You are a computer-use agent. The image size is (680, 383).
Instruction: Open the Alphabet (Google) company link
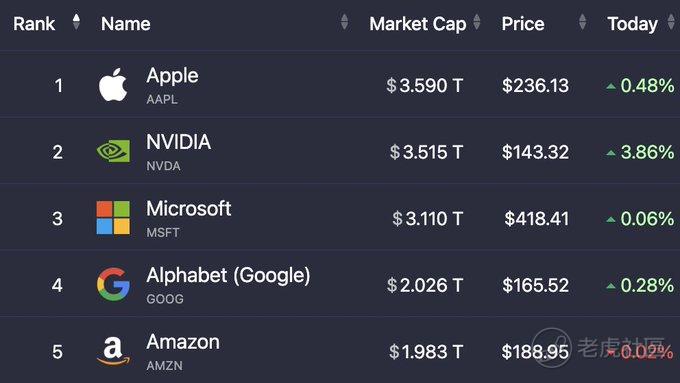(x=228, y=276)
